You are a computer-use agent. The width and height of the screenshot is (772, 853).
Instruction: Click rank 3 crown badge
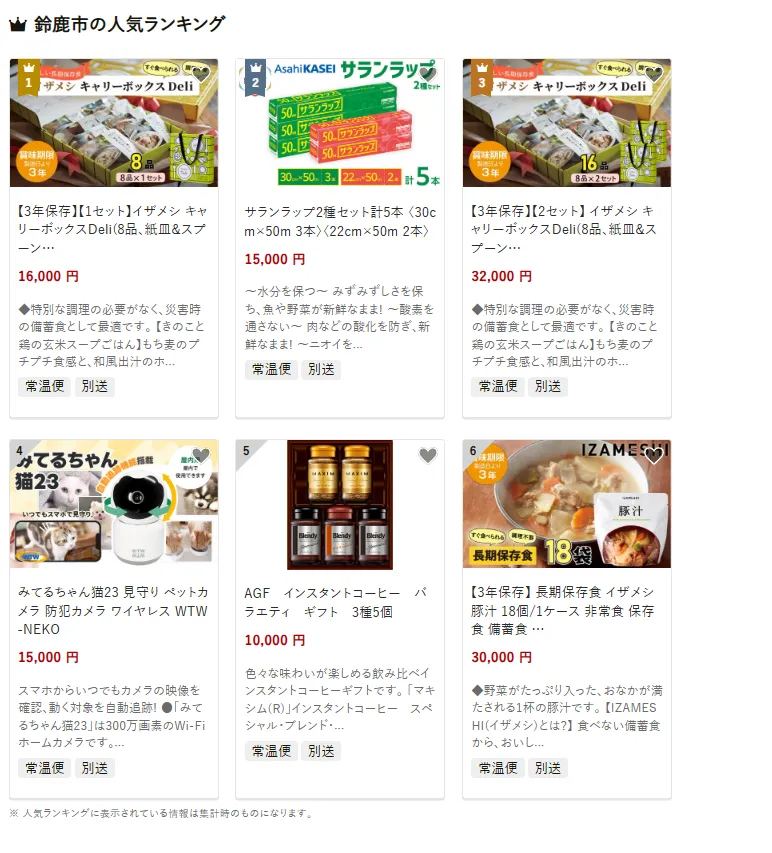coord(481,77)
